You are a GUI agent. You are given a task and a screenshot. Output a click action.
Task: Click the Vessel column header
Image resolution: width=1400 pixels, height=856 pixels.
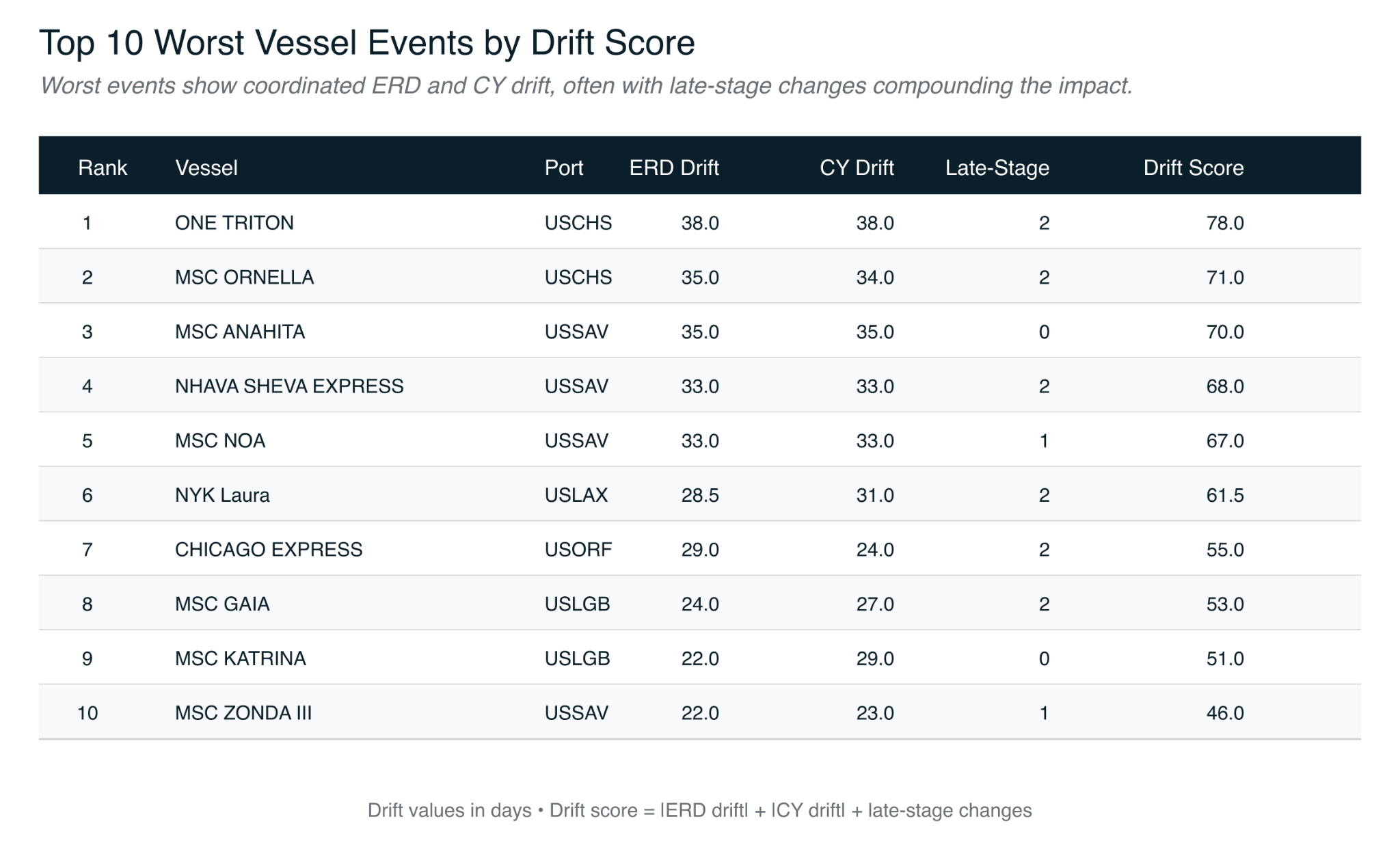pos(206,168)
